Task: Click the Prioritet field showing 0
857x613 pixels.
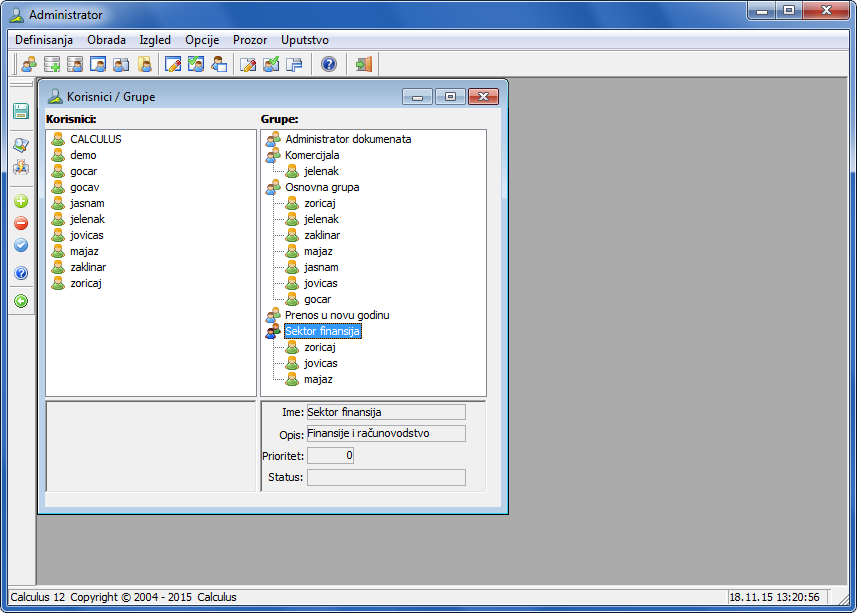Action: point(330,456)
